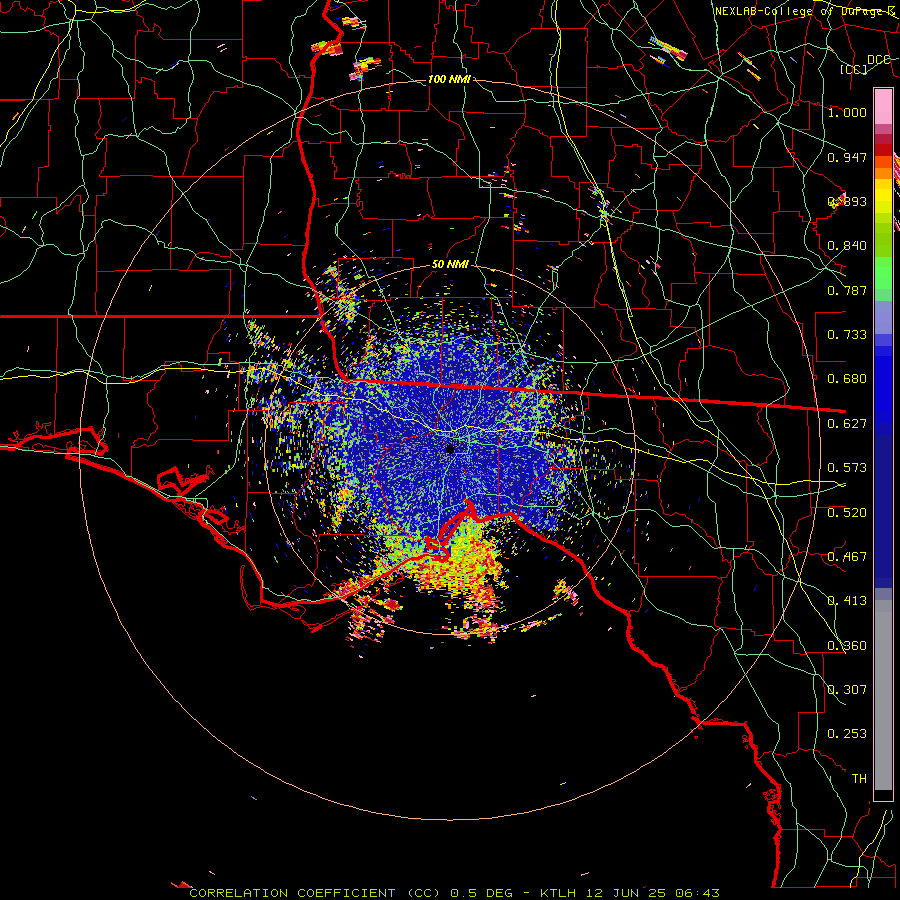Select the 0.680 scale label
The image size is (900, 900).
point(847,379)
